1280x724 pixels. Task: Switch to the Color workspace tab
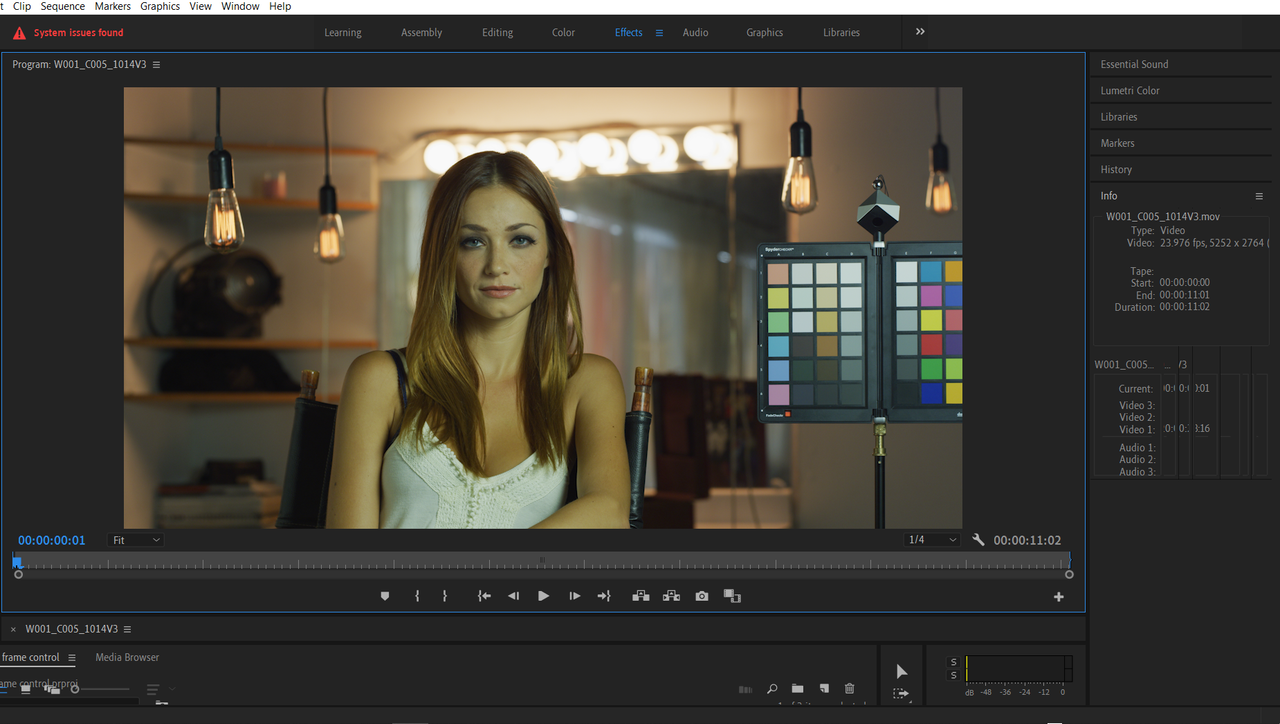click(564, 33)
